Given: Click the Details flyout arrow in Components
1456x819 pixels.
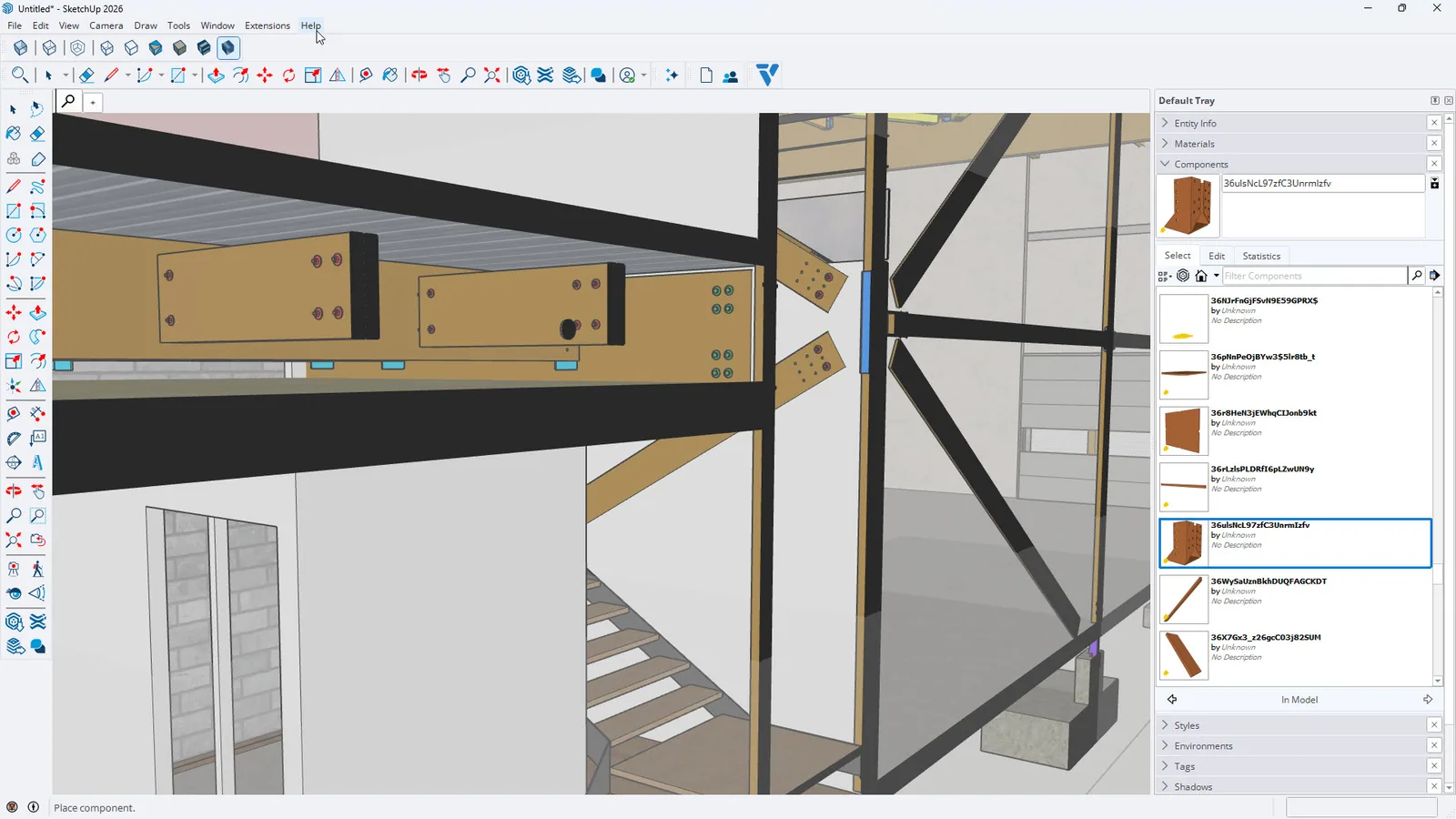Looking at the screenshot, I should 1435,276.
